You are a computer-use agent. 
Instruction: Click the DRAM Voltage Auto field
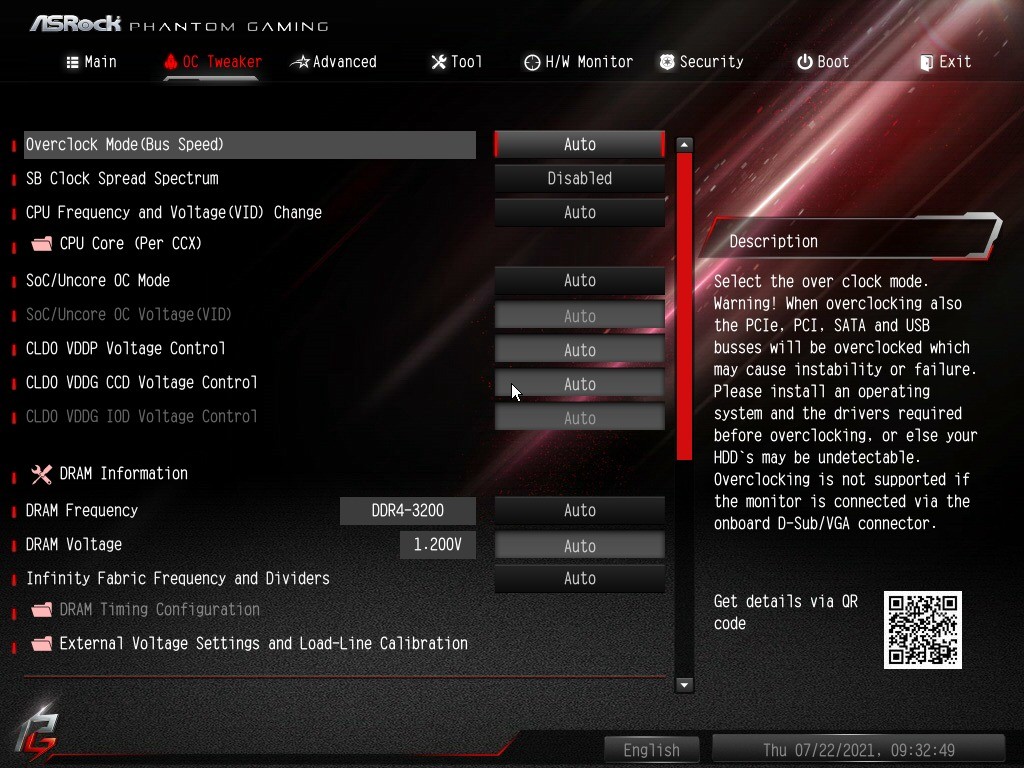(579, 545)
